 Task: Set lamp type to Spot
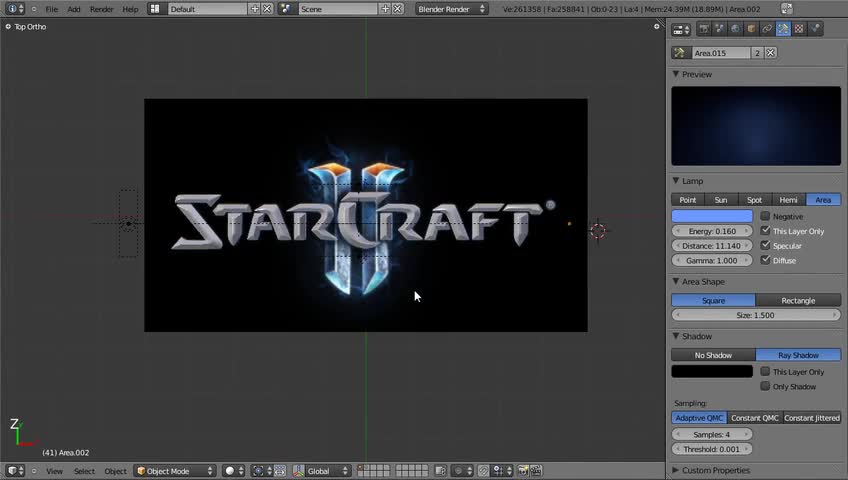point(754,200)
